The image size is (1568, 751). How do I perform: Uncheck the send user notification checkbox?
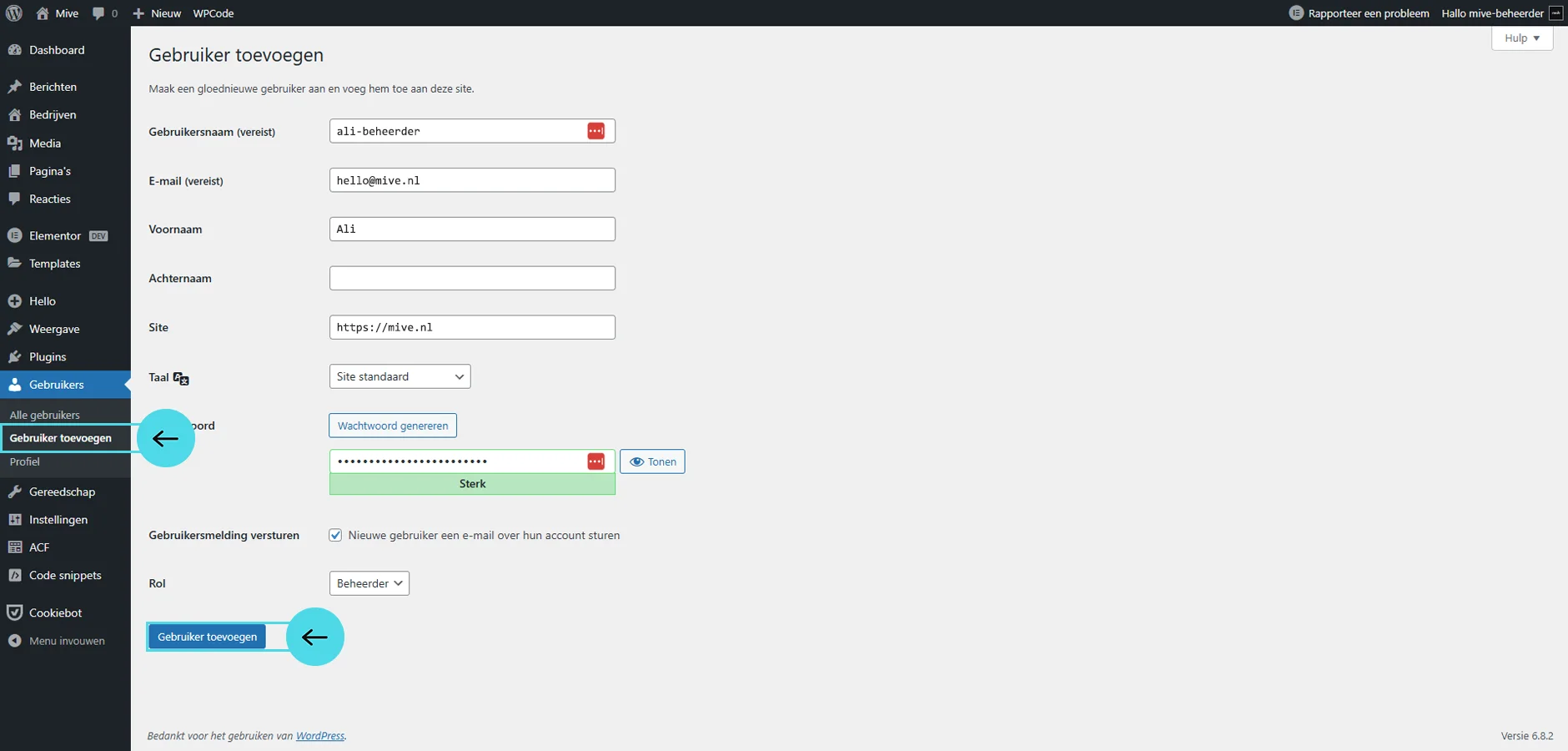[x=335, y=536]
